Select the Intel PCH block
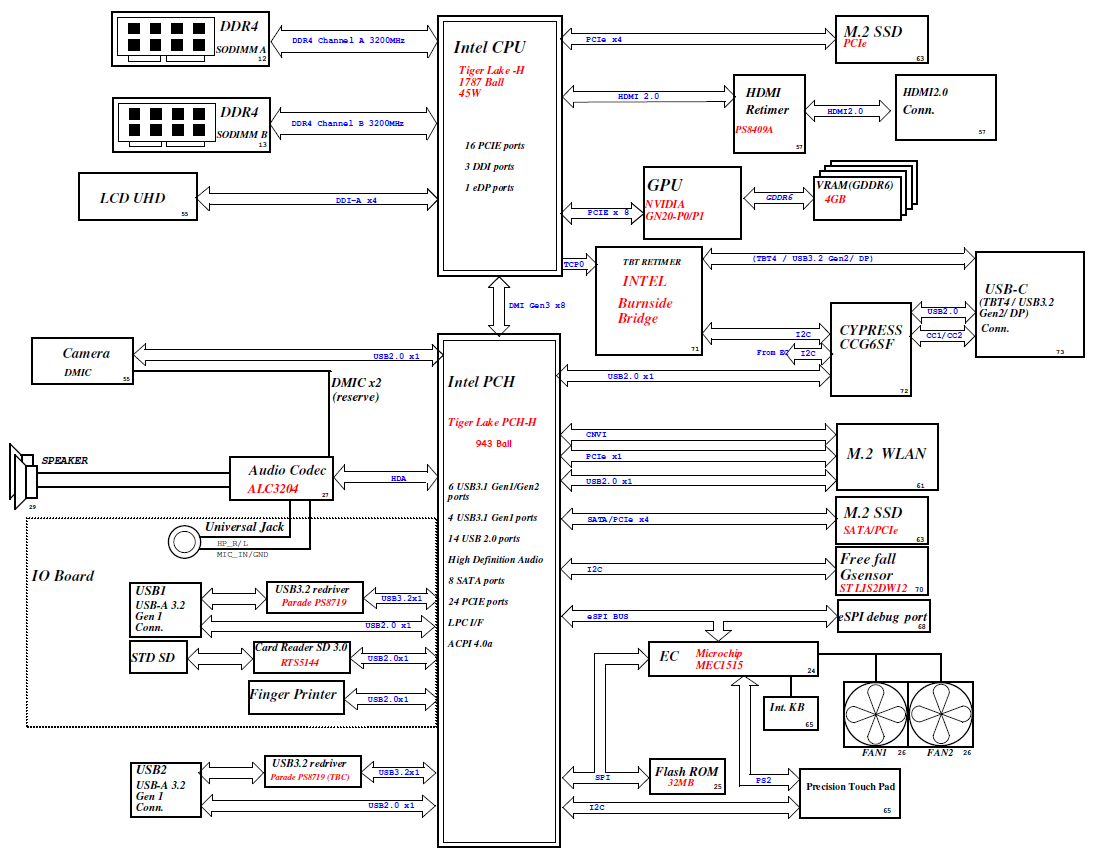The image size is (1094, 855). [496, 590]
